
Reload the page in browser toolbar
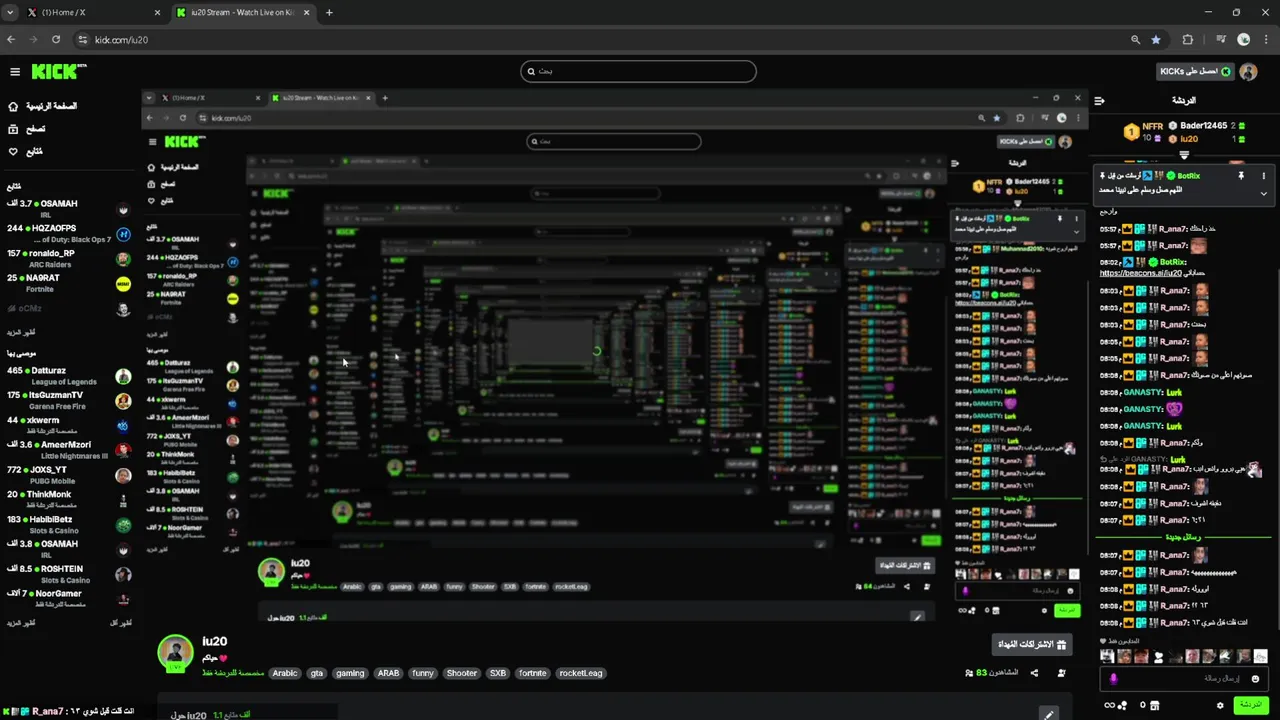click(56, 39)
